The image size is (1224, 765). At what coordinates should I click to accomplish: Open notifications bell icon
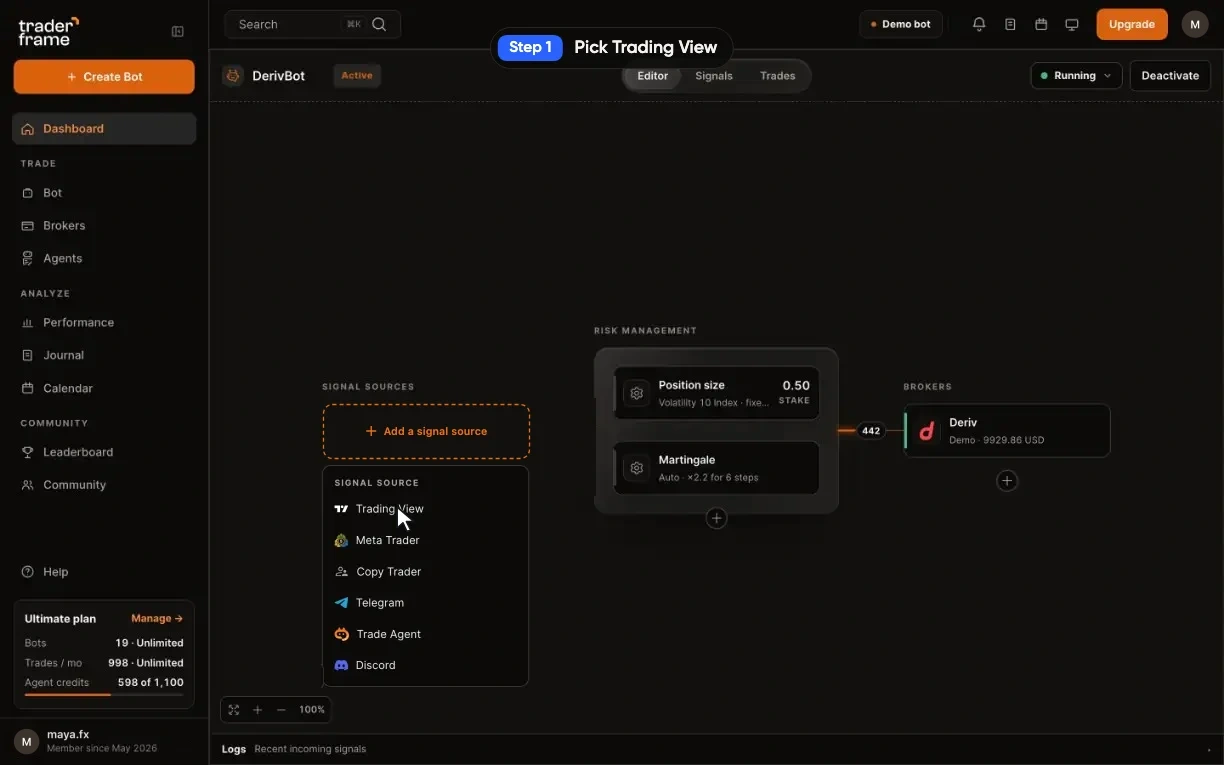979,24
